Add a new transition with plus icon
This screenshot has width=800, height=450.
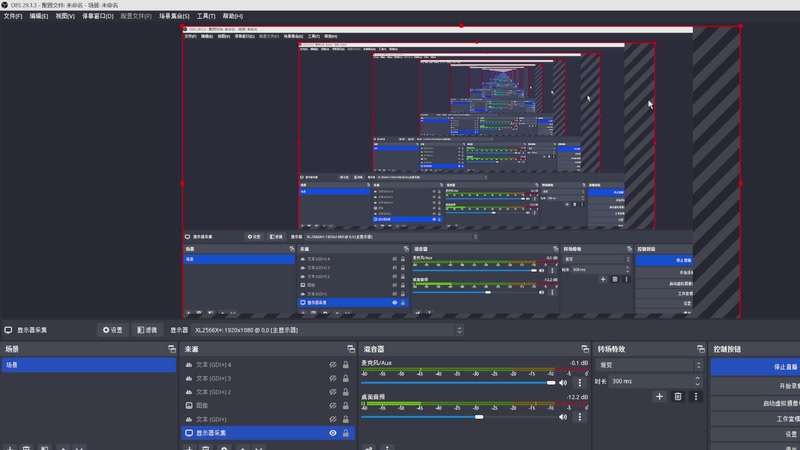pyautogui.click(x=659, y=396)
